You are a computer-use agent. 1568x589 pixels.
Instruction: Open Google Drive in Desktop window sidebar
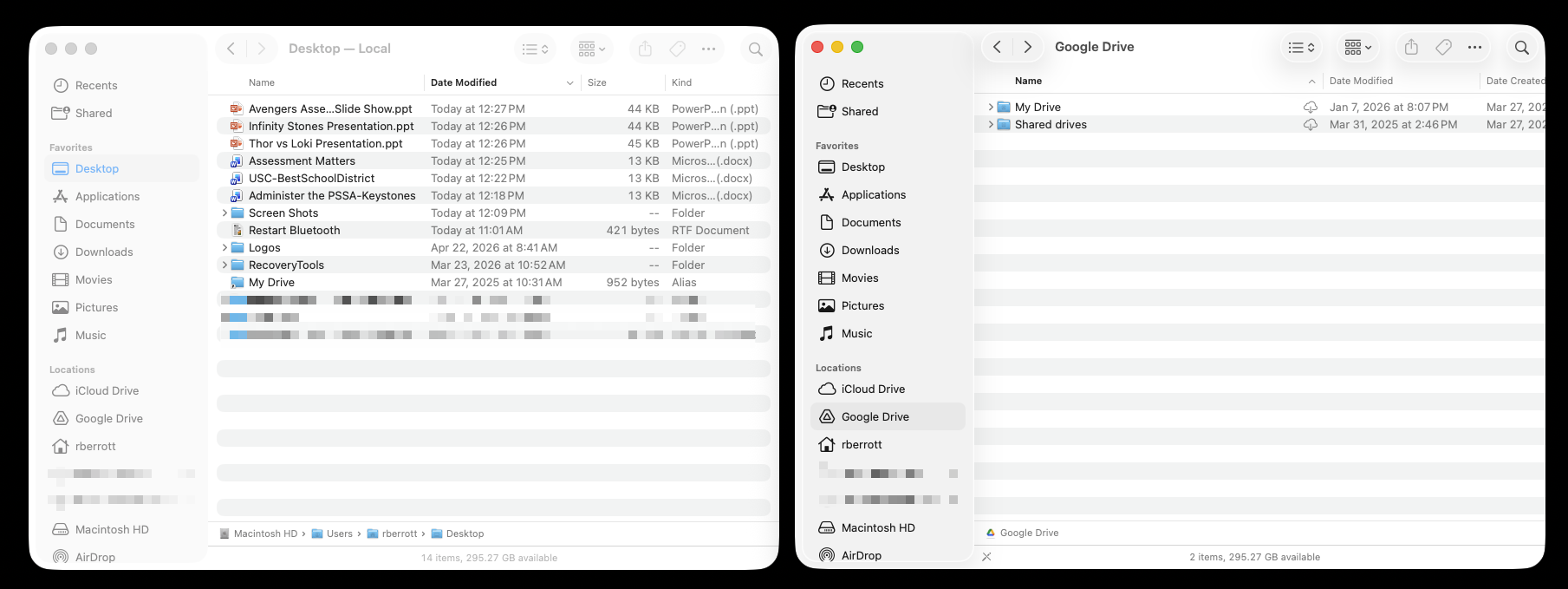121,418
